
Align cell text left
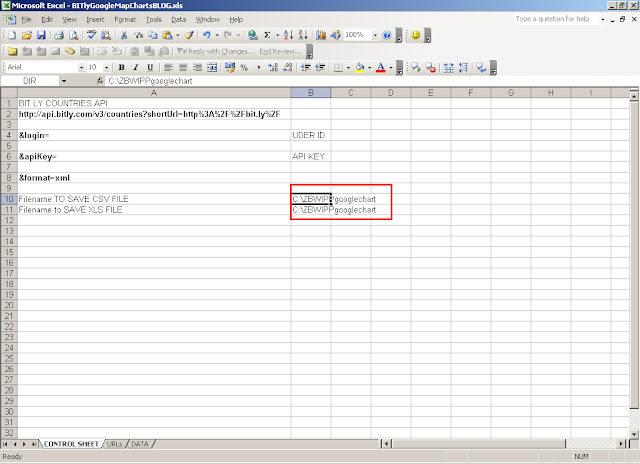169,67
